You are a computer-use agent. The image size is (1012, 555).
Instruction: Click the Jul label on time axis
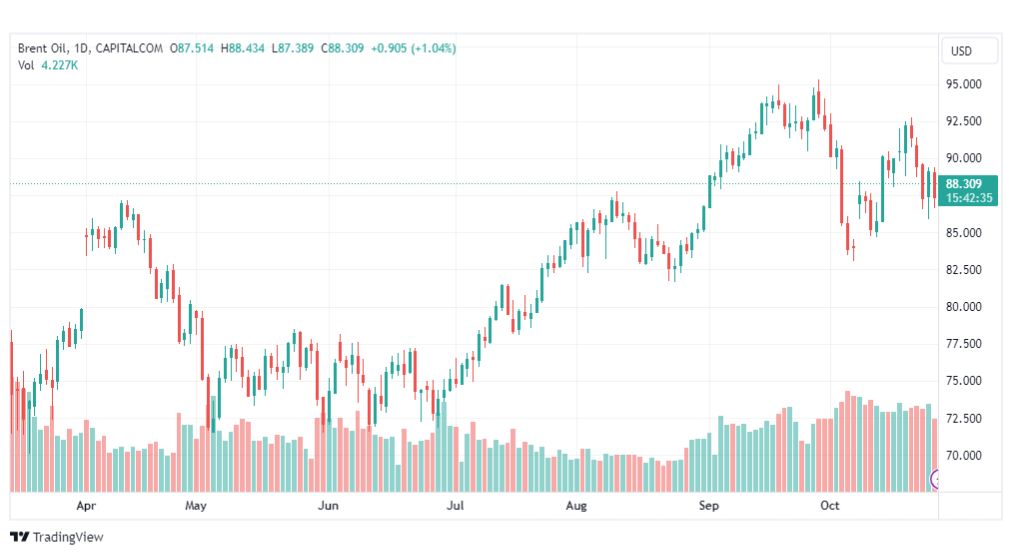tap(455, 506)
